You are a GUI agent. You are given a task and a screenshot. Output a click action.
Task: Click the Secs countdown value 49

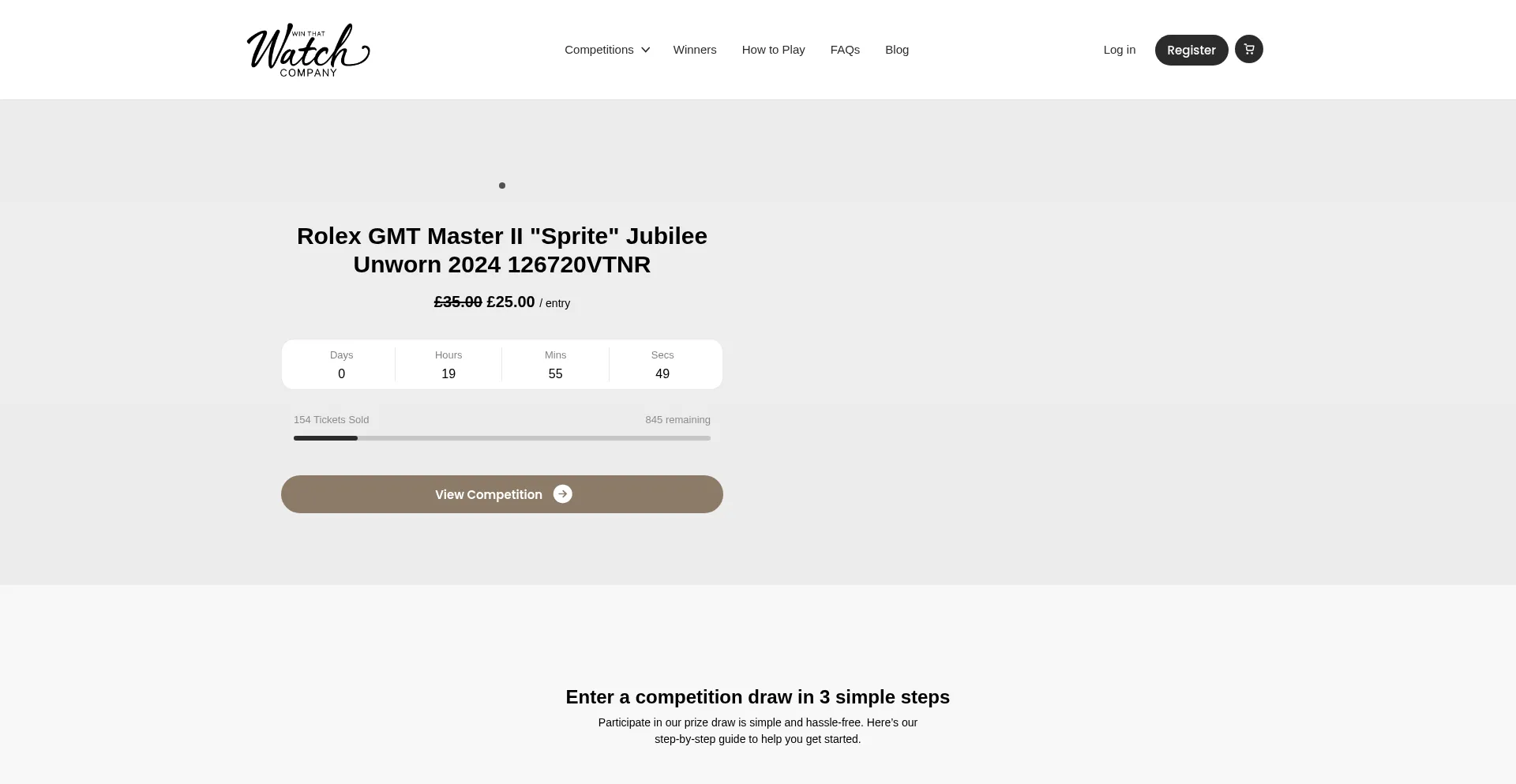point(662,374)
